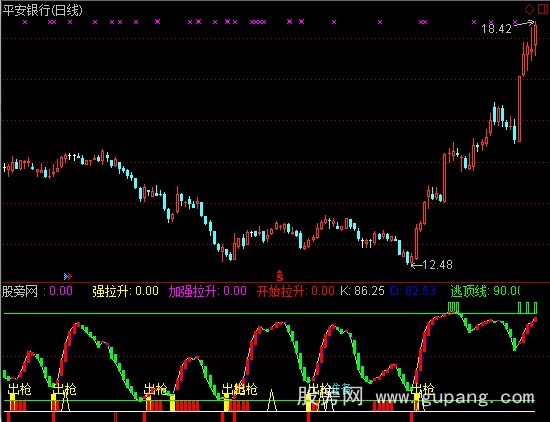Click the 开始拉升: 0.00 indicator value
Viewport: 550px width, 422px height.
(x=295, y=291)
